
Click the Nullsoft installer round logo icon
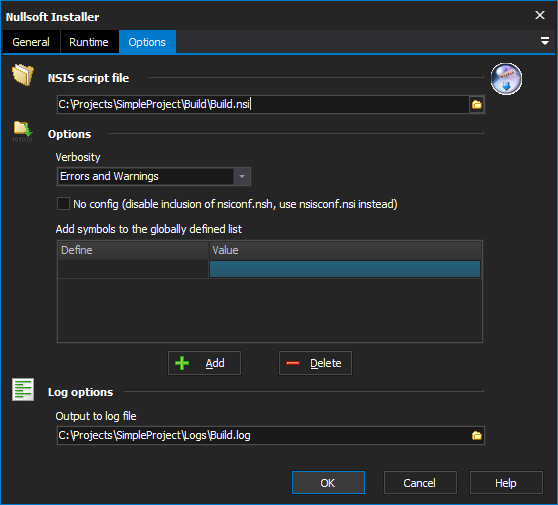(506, 79)
